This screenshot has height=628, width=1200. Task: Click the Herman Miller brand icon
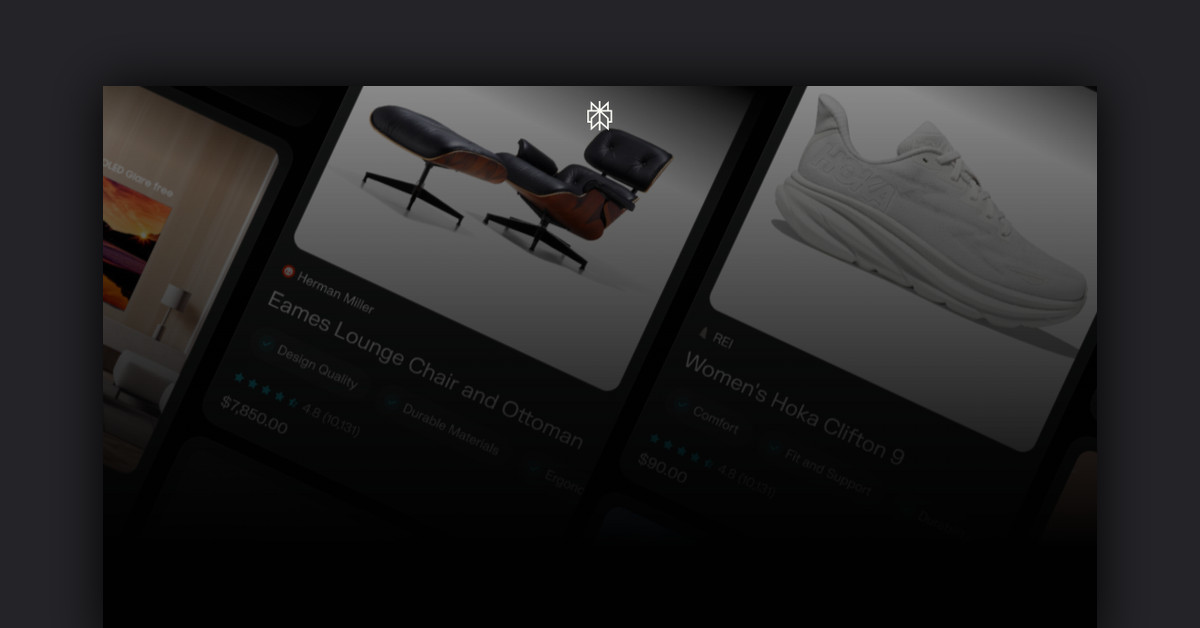[289, 271]
